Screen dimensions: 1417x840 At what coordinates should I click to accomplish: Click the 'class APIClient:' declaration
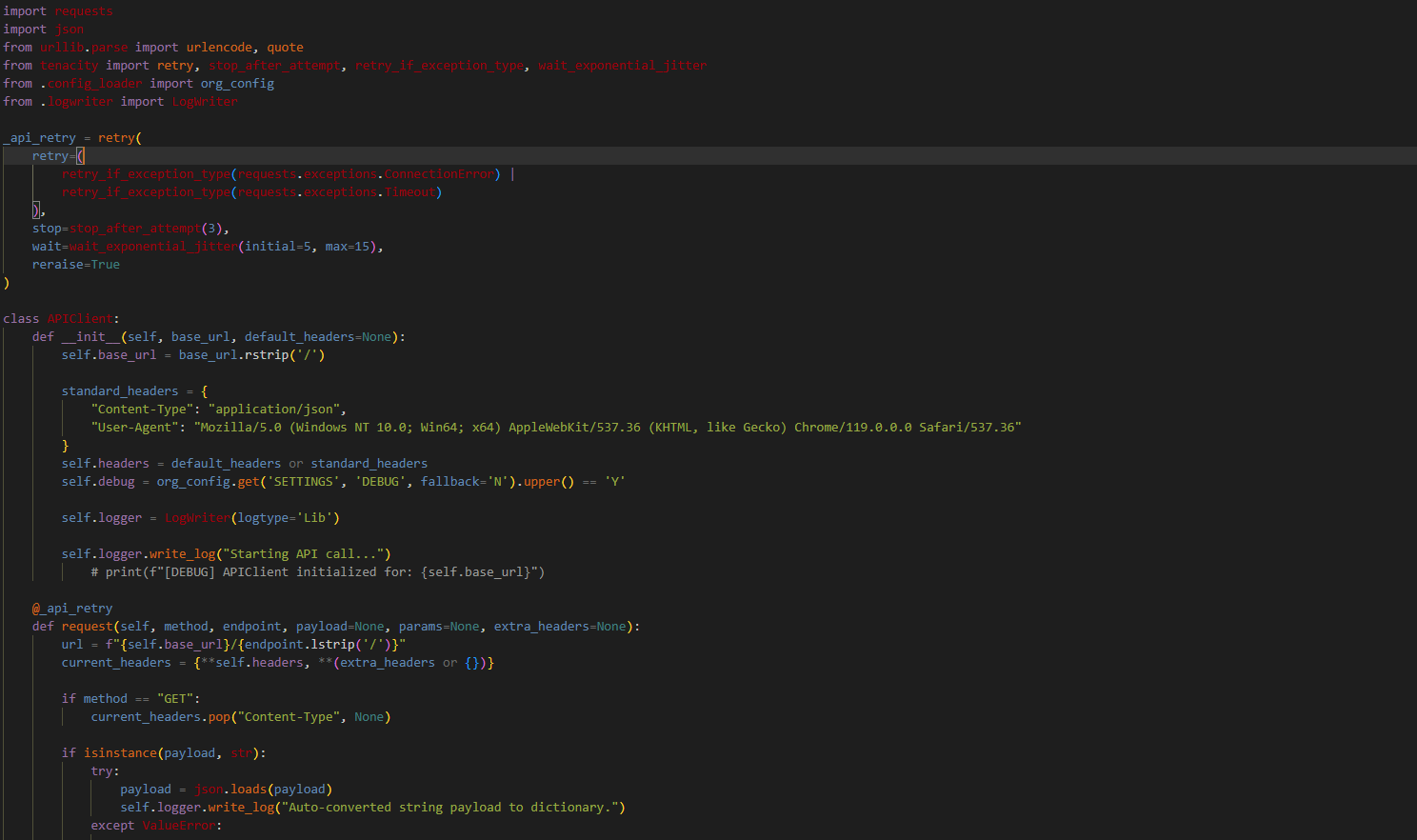(x=61, y=319)
